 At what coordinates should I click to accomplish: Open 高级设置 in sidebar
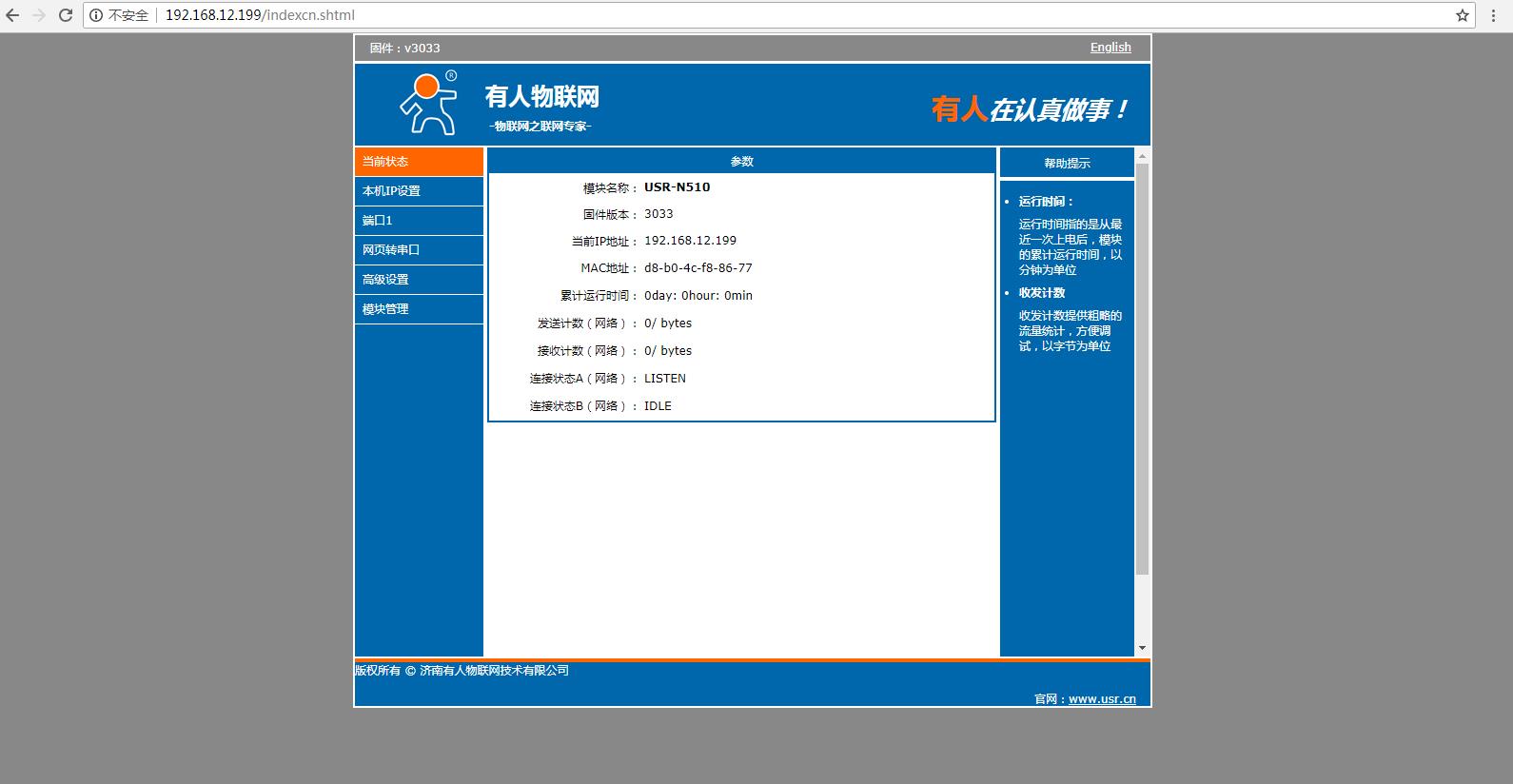coord(419,280)
